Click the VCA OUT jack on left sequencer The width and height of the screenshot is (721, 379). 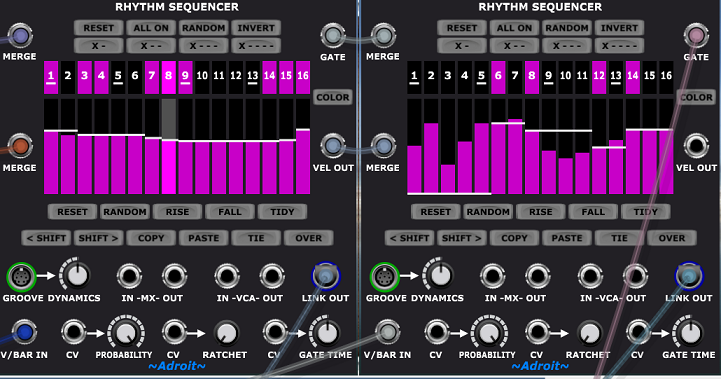[x=272, y=276]
